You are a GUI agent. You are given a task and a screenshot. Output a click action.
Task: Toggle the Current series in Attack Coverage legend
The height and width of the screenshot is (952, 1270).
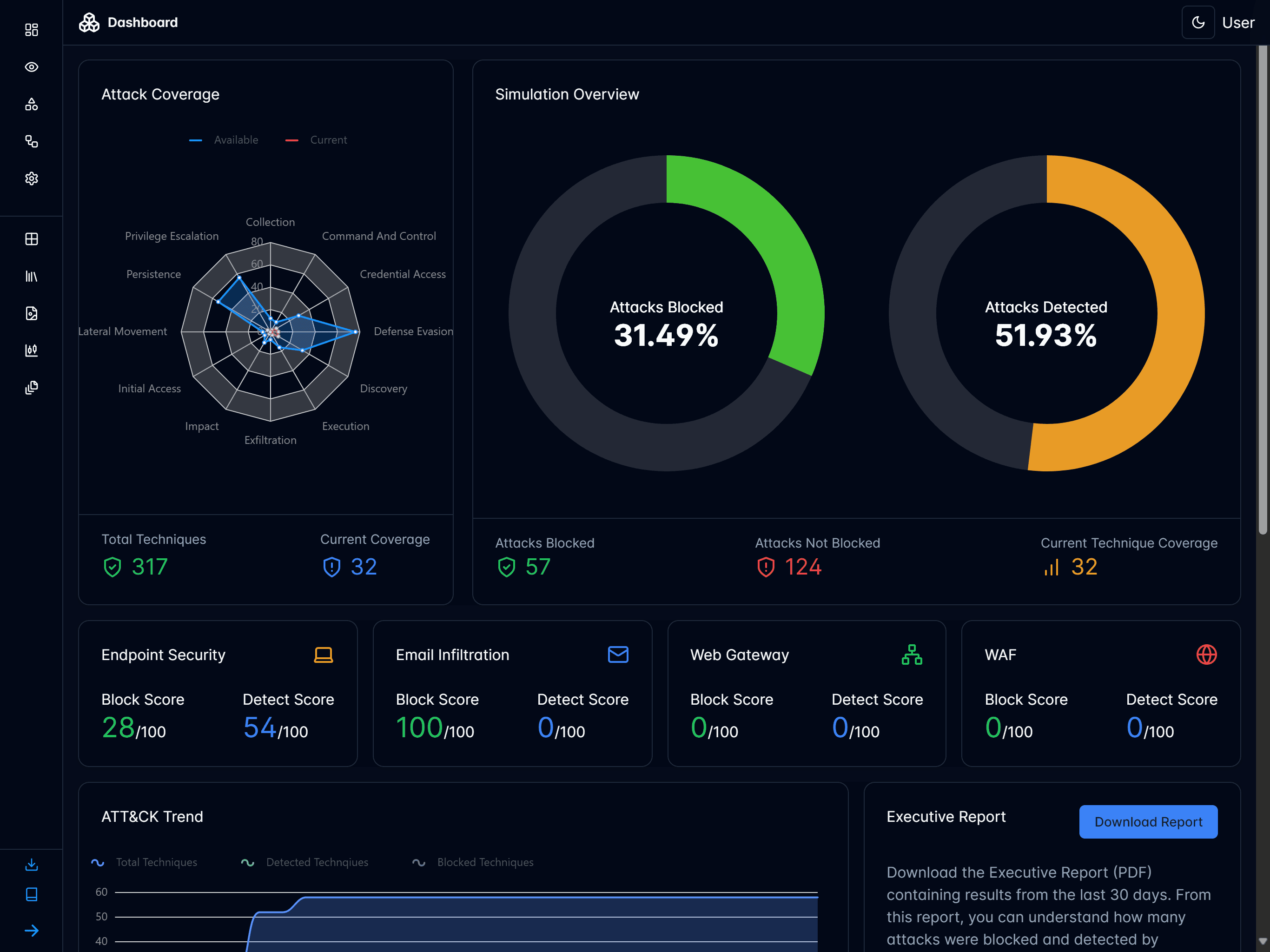click(x=317, y=139)
